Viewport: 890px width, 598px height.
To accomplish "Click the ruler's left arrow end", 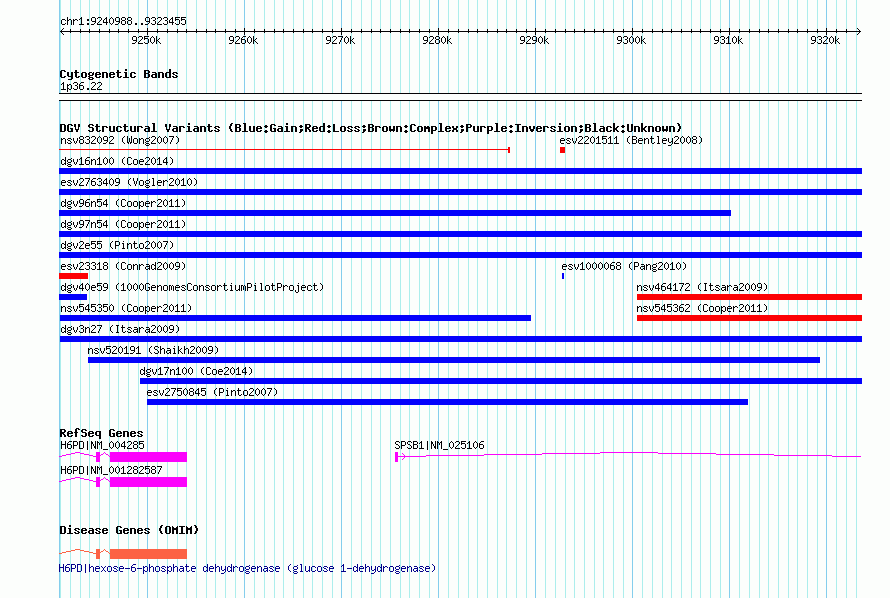I will [x=62, y=31].
